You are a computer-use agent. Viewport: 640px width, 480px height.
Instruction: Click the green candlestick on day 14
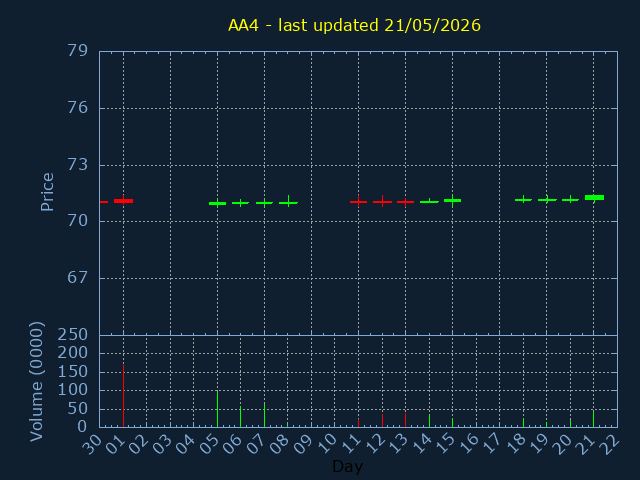coord(429,202)
